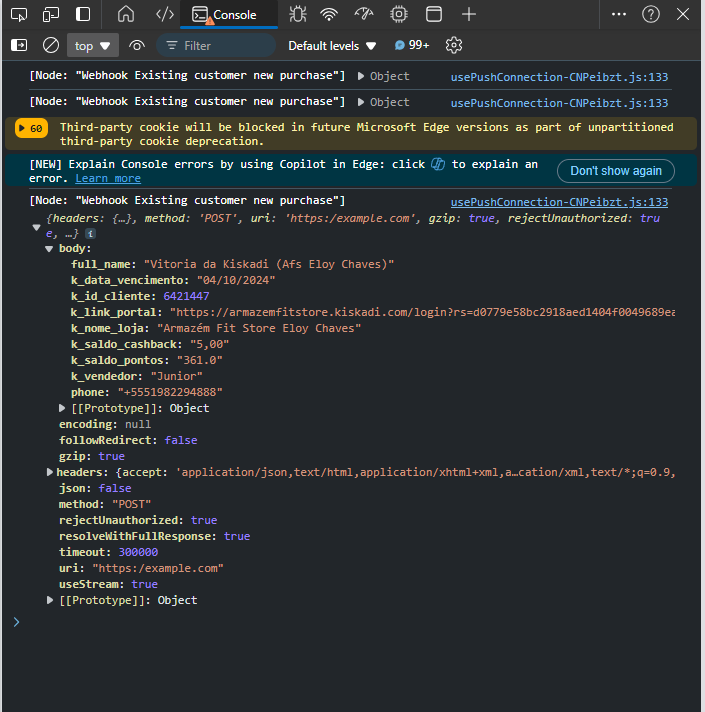Open the Customize DevTools ellipsis menu

(x=619, y=15)
